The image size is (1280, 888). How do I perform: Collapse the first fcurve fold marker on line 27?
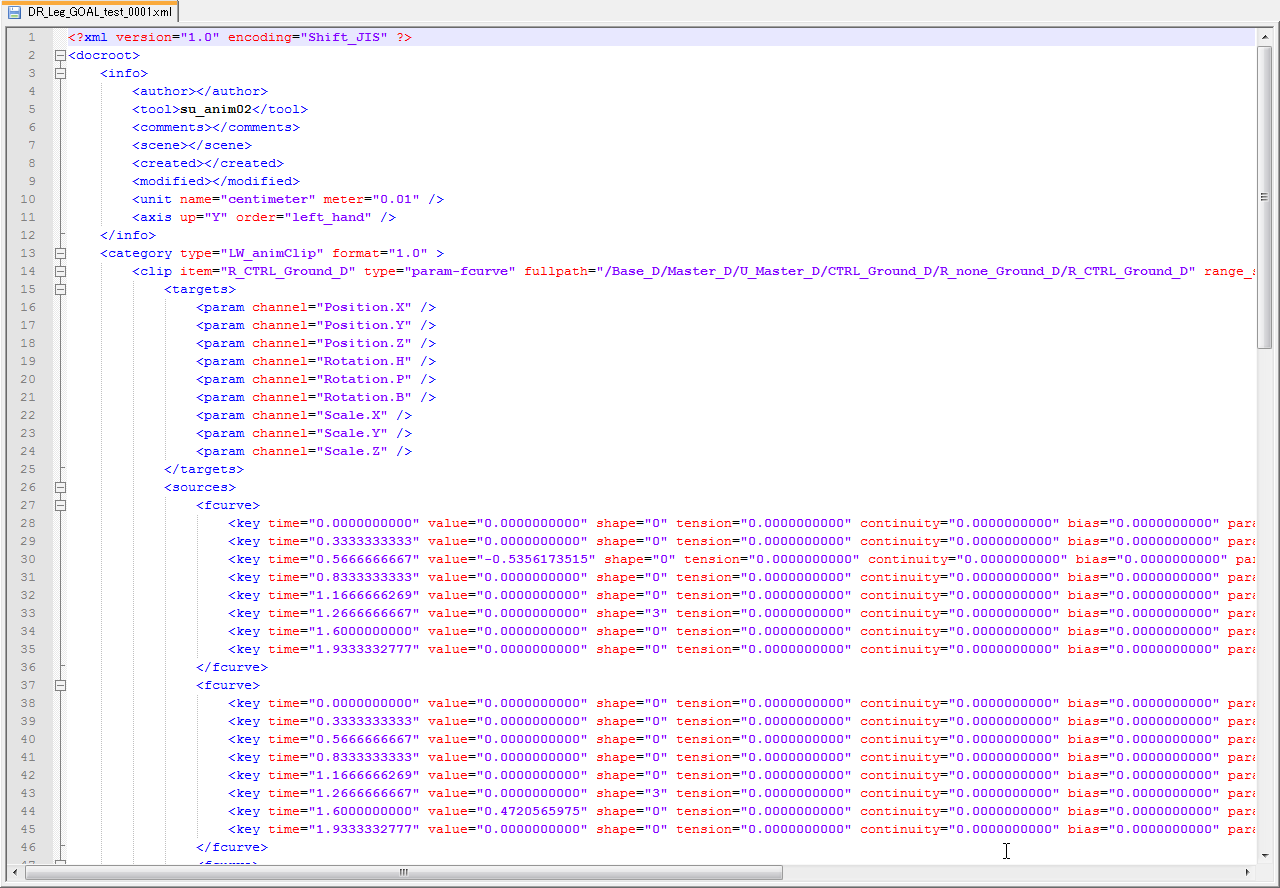60,505
